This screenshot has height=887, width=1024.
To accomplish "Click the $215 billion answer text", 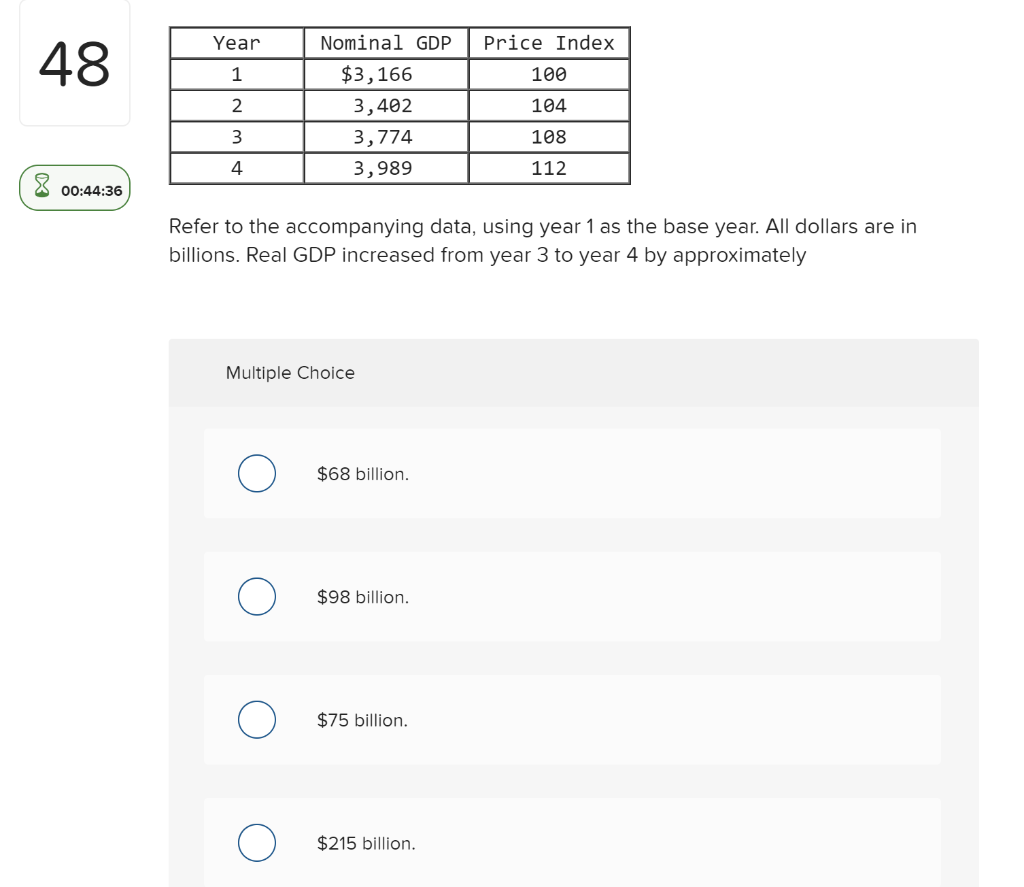I will click(x=366, y=843).
